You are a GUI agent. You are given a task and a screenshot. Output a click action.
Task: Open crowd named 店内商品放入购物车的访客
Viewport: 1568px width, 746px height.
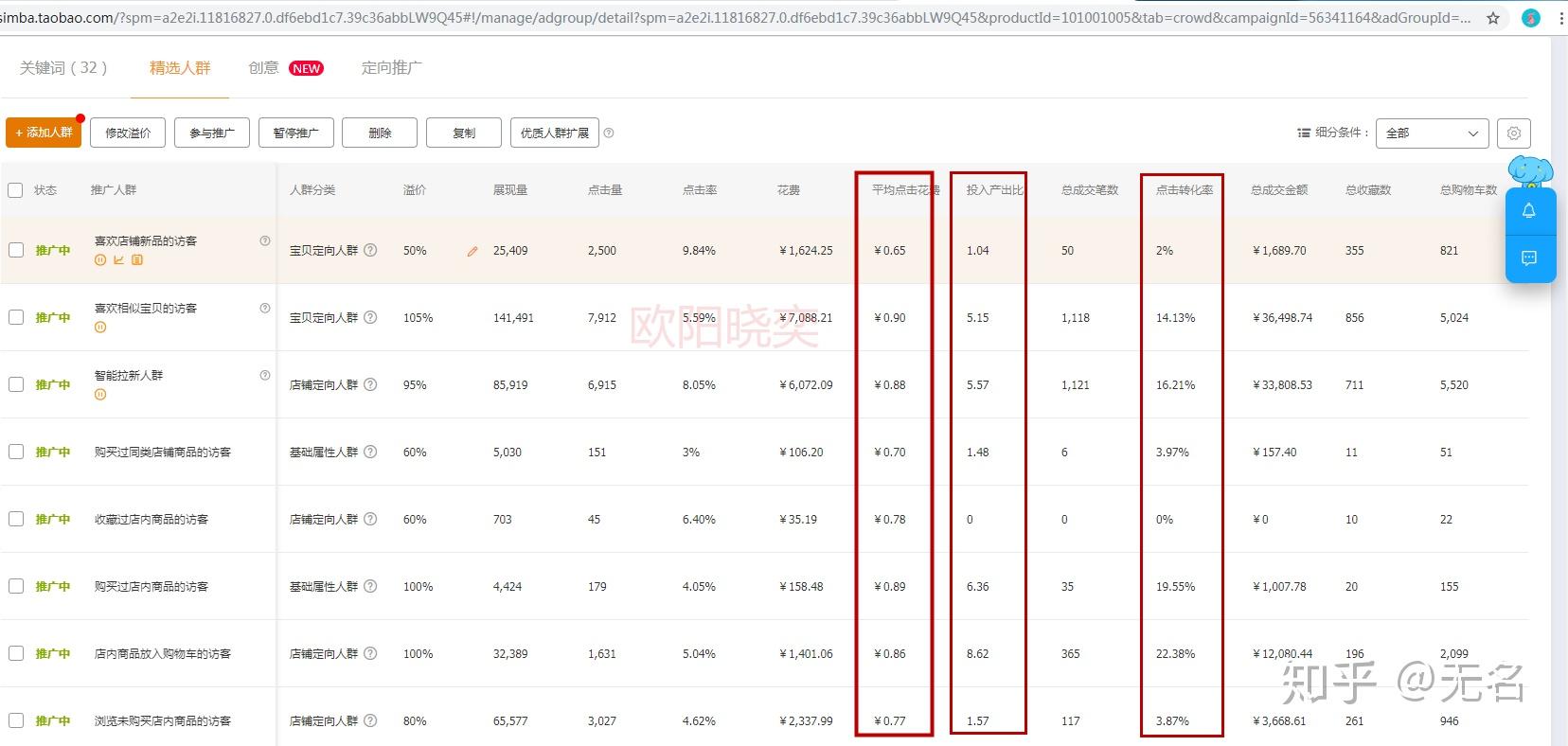(x=163, y=653)
